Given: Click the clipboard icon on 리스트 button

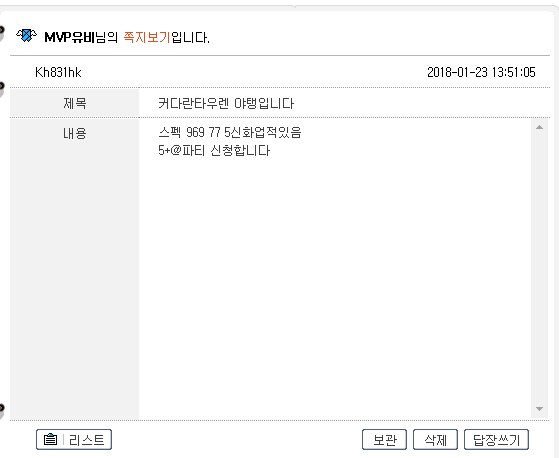Looking at the screenshot, I should pyautogui.click(x=50, y=439).
